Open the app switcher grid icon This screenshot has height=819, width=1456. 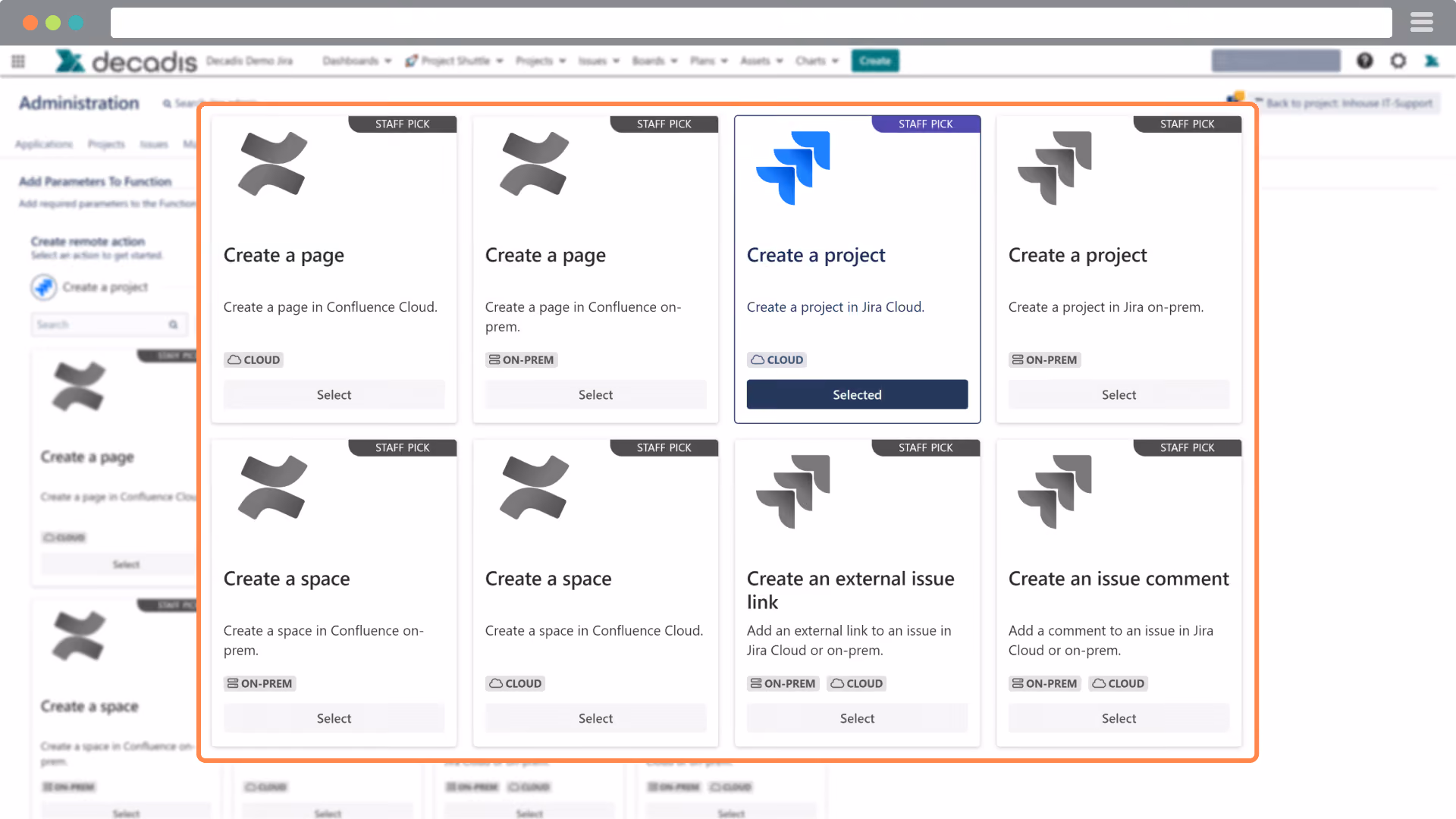pos(18,61)
